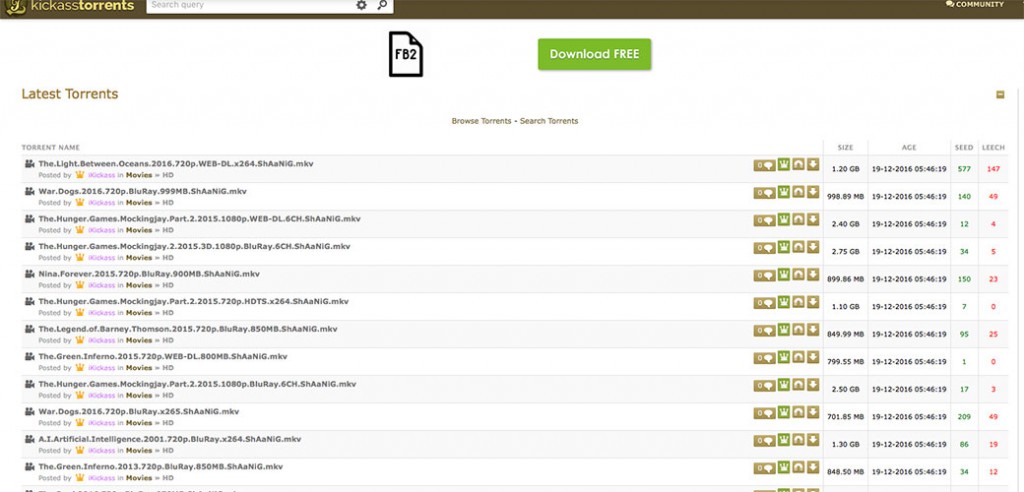Viewport: 1024px width, 492px height.
Task: Follow the Search Torrents link
Action: pyautogui.click(x=549, y=121)
